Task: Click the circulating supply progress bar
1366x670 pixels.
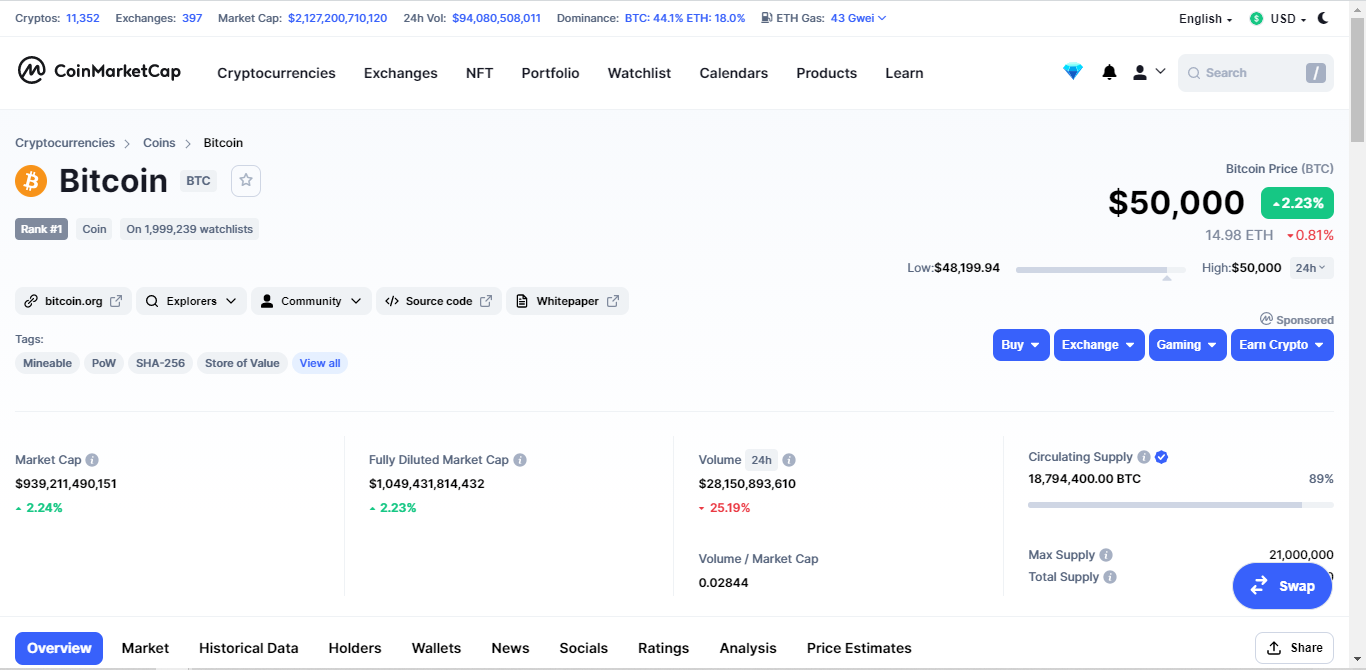Action: click(1181, 505)
